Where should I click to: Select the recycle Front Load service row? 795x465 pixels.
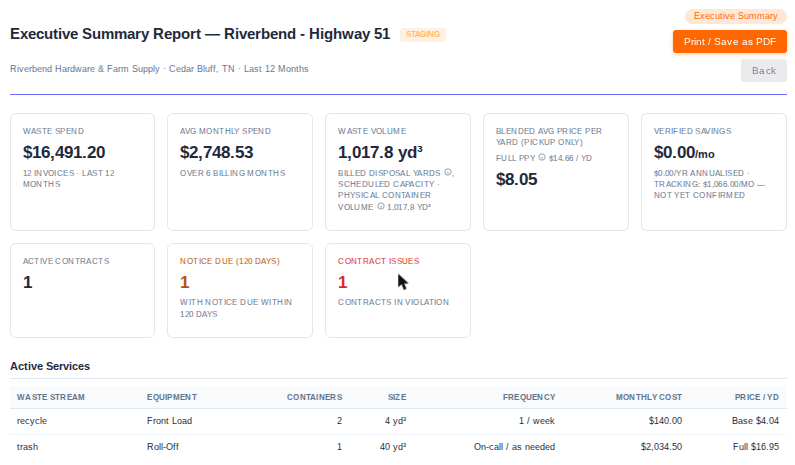click(398, 421)
